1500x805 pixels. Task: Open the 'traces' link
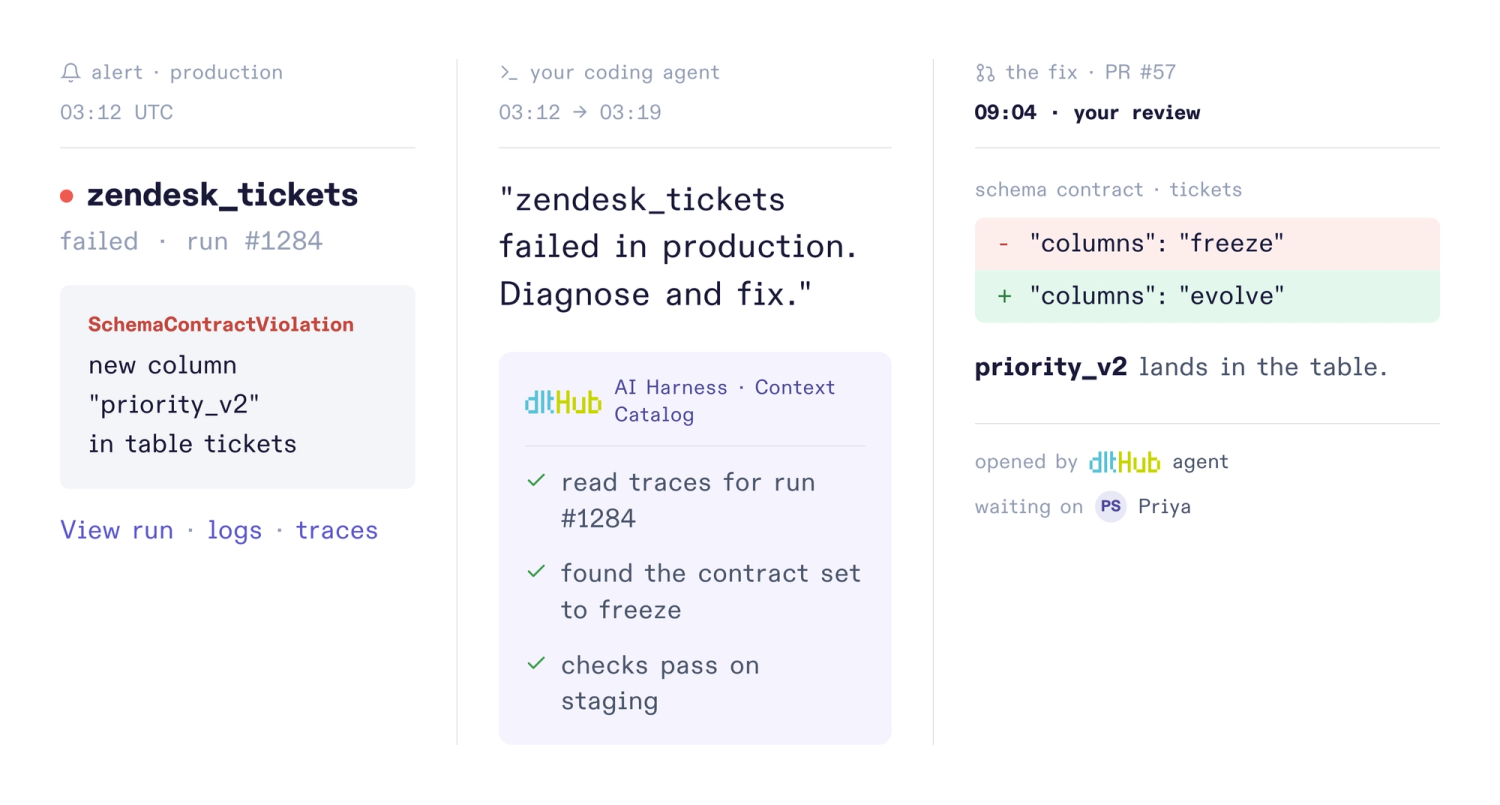[337, 530]
